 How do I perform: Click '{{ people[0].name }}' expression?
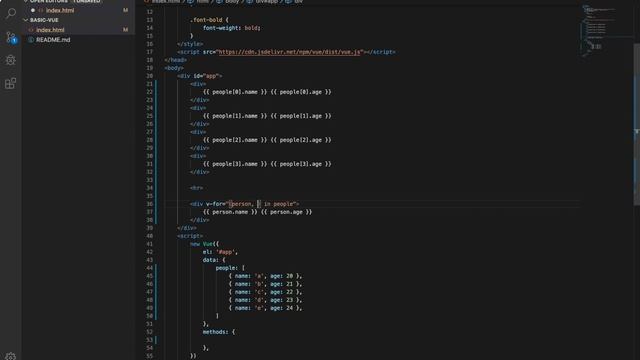click(235, 92)
